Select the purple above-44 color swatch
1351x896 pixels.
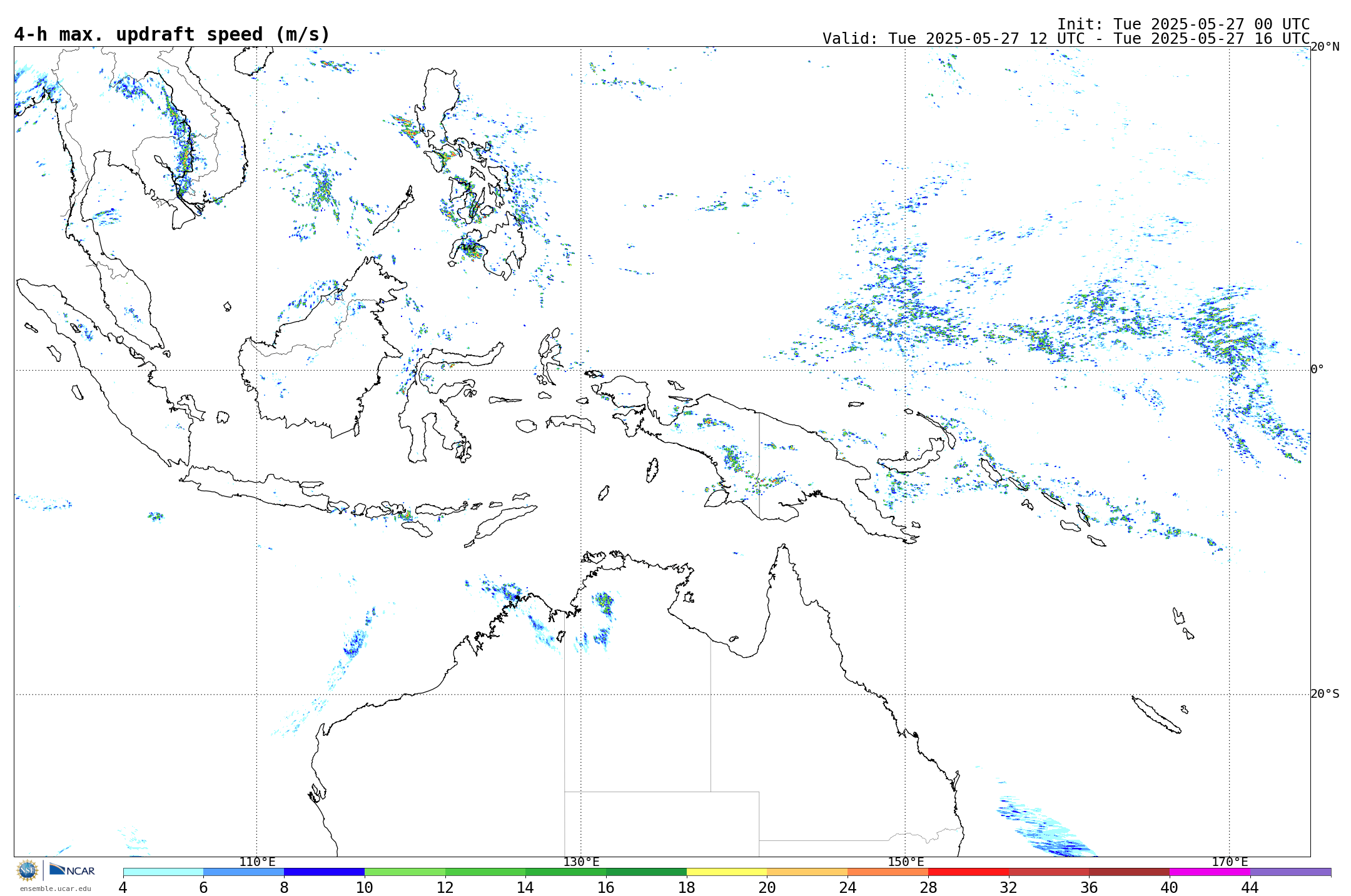pyautogui.click(x=1290, y=872)
